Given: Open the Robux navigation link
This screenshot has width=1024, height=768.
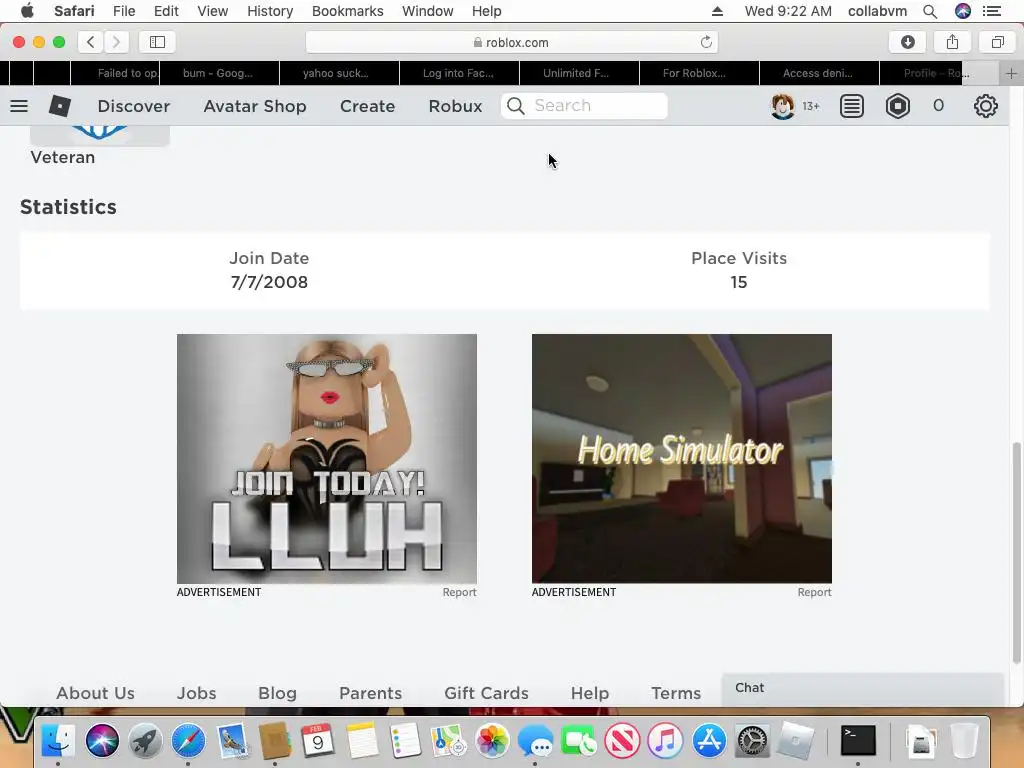Looking at the screenshot, I should 455,106.
